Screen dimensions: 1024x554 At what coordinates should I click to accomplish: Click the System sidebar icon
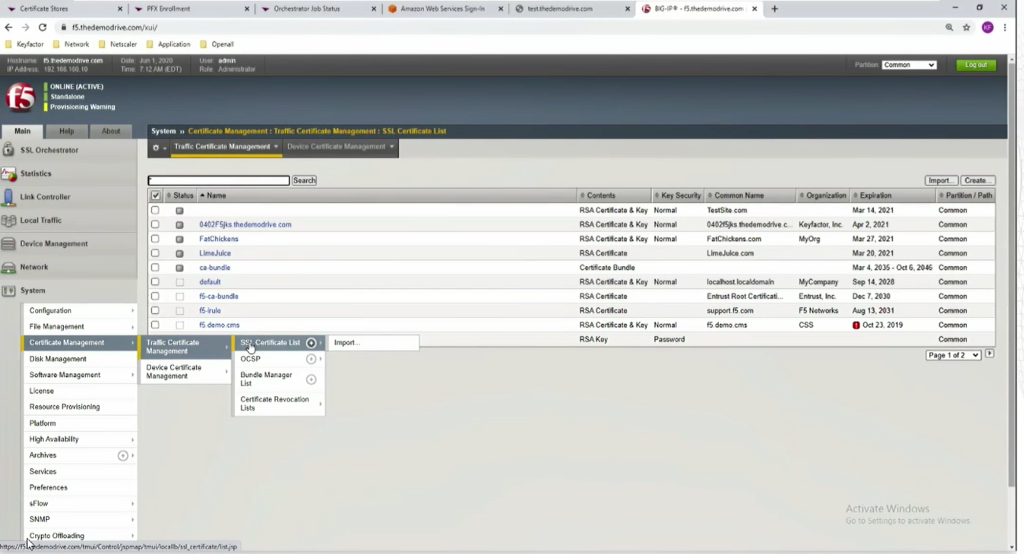tap(8, 291)
